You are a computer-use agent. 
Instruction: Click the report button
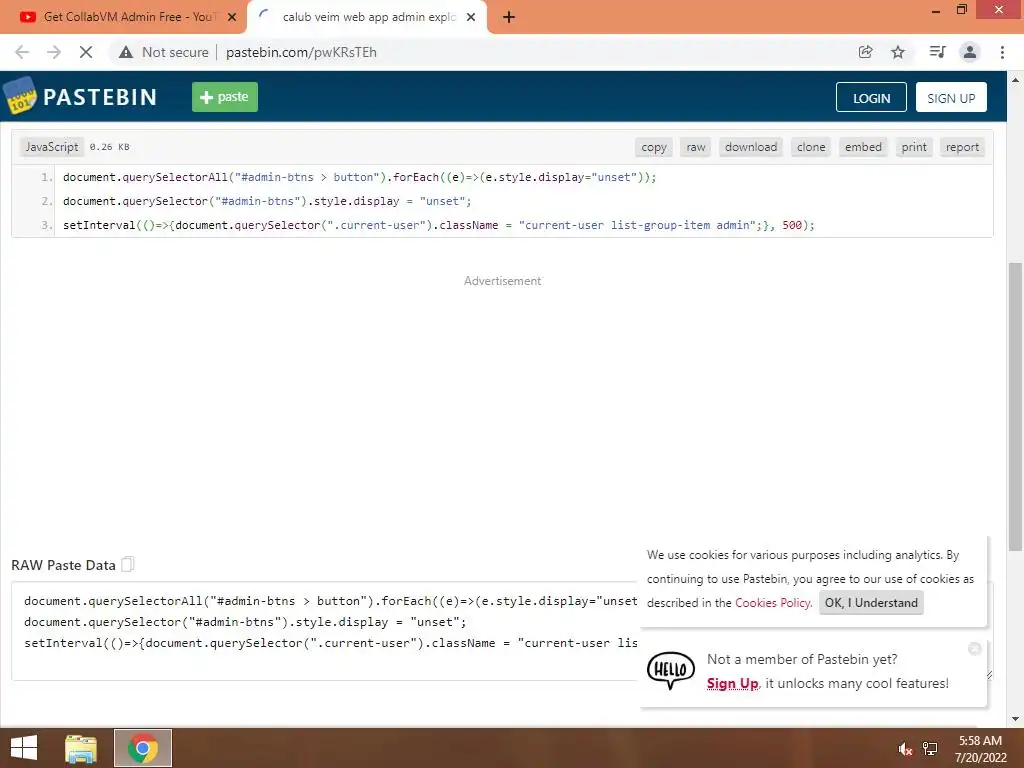[963, 147]
